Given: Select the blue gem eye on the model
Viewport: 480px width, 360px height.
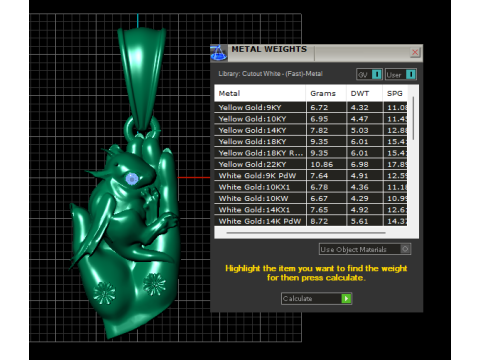Looking at the screenshot, I should pyautogui.click(x=132, y=179).
